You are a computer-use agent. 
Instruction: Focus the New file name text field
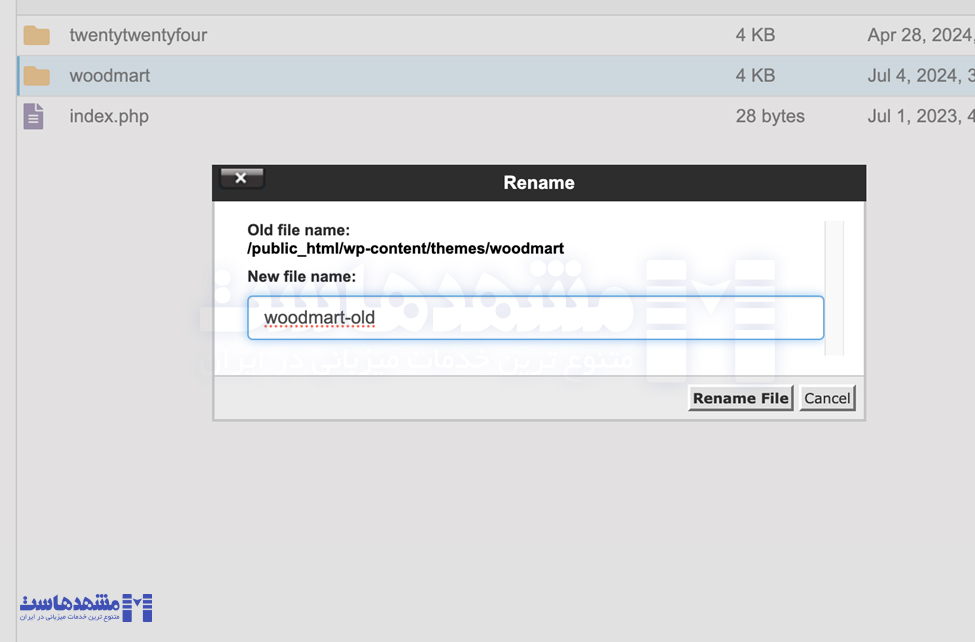pos(535,318)
